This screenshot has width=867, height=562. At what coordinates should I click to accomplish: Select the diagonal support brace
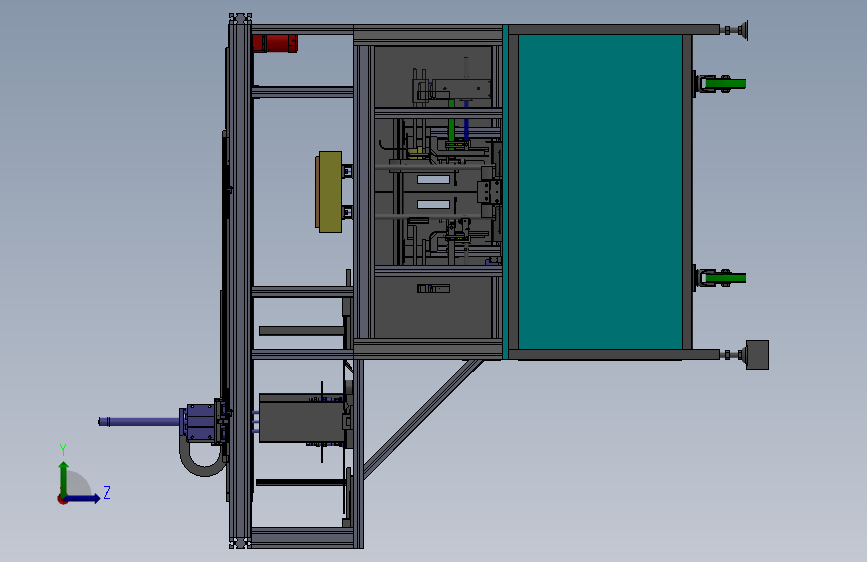(x=422, y=419)
